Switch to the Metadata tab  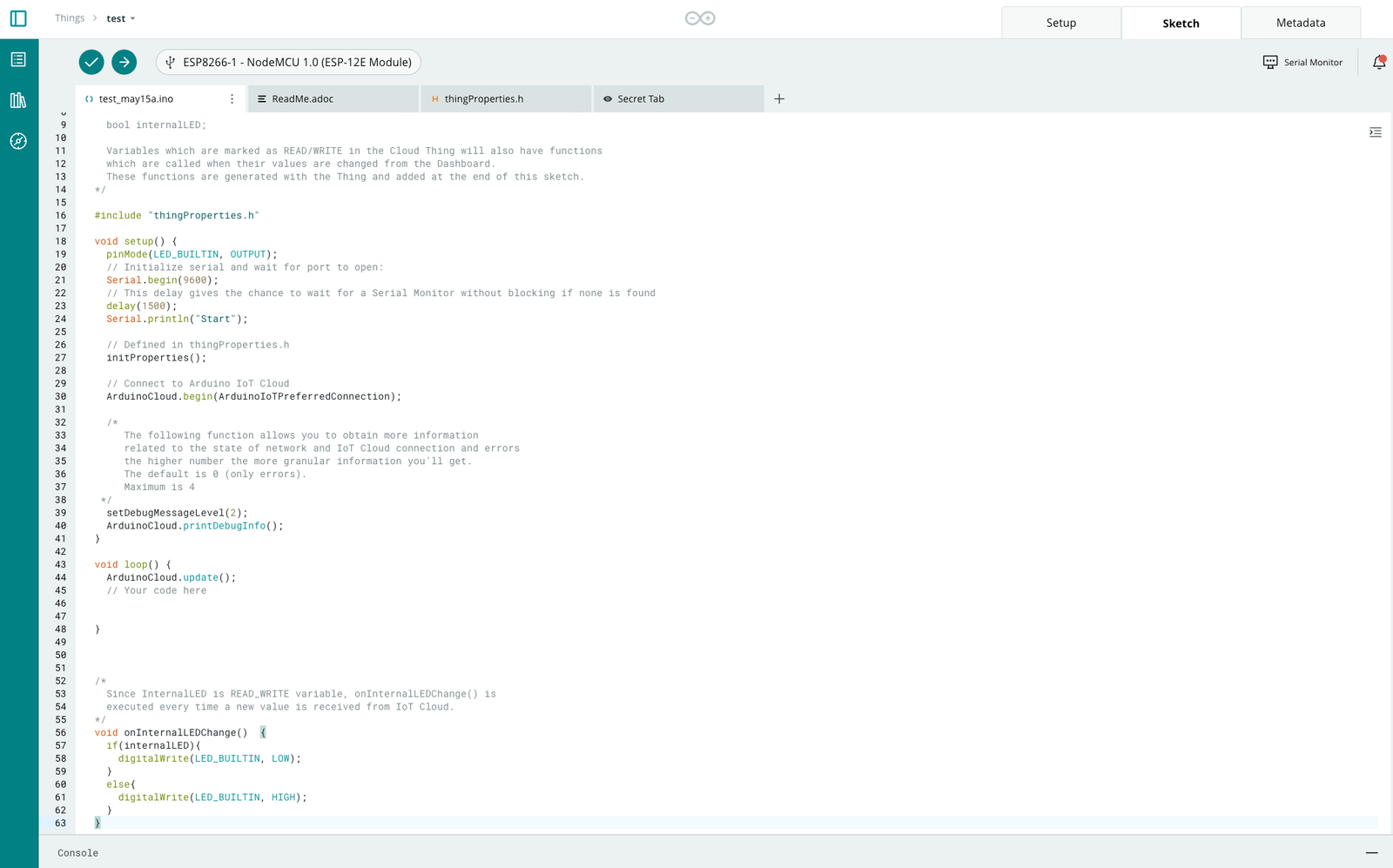click(x=1301, y=23)
